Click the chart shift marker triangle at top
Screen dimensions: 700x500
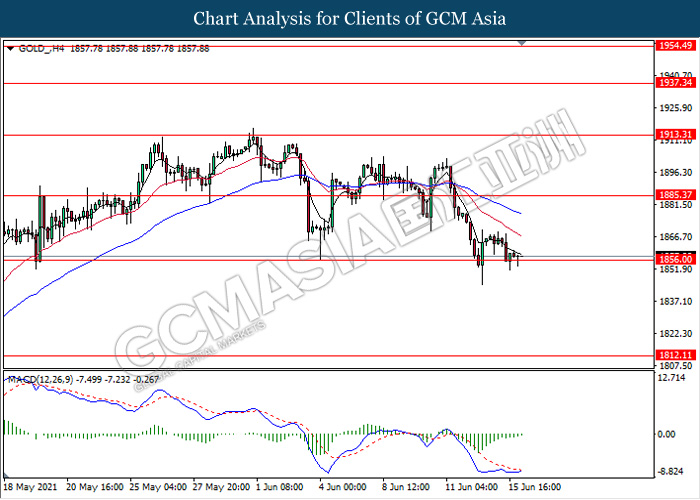521,43
